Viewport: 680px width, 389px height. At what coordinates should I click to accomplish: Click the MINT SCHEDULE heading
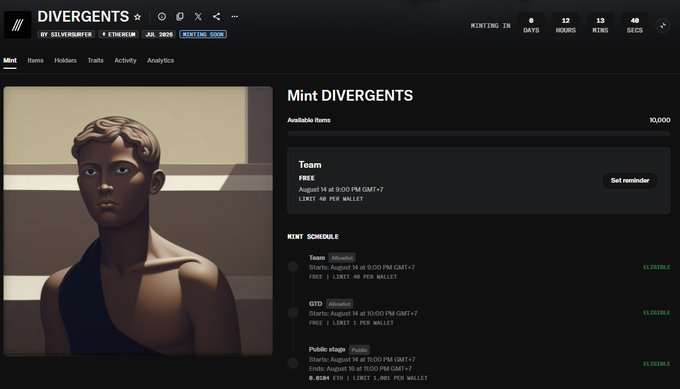(313, 236)
